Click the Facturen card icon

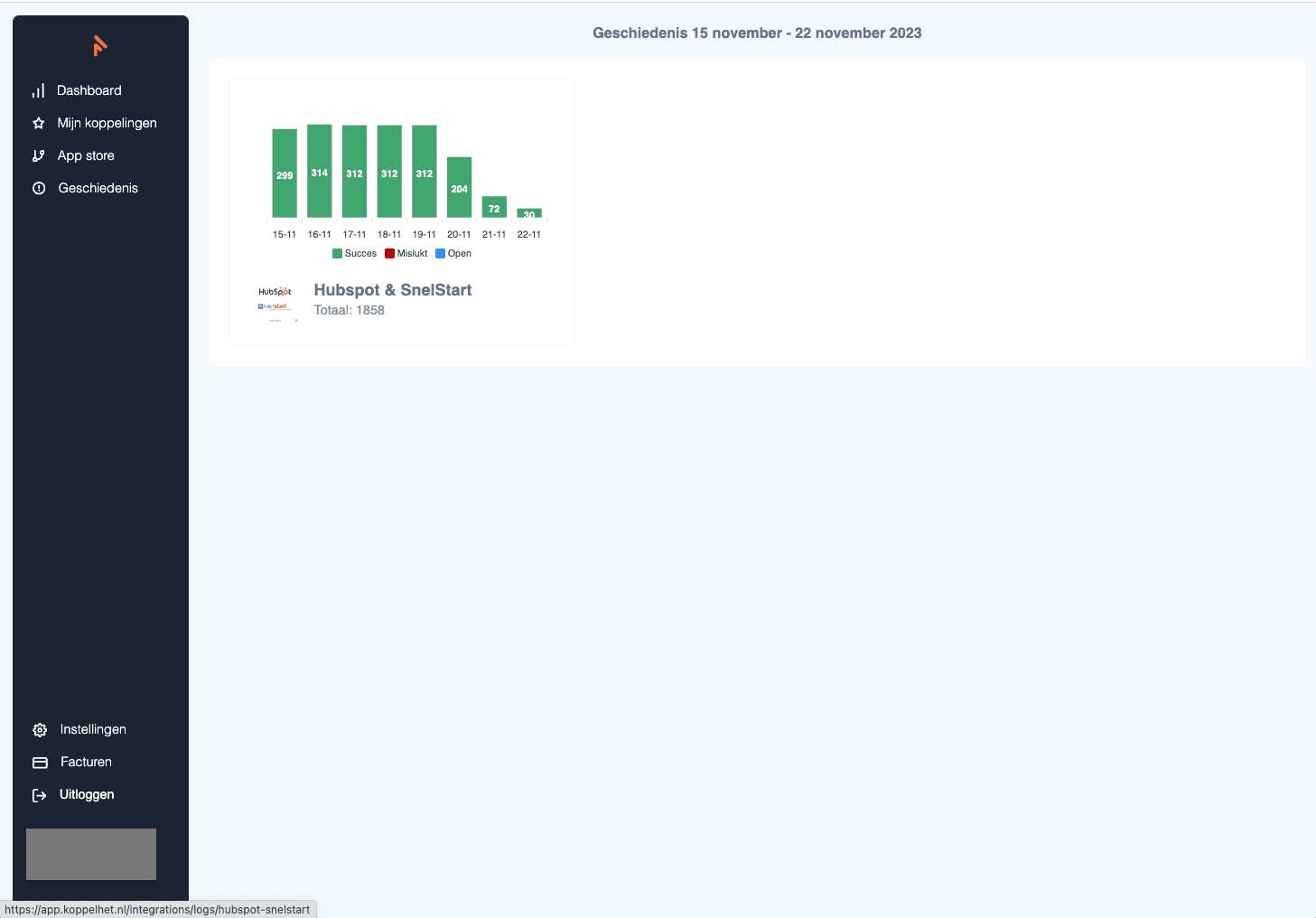tap(40, 763)
